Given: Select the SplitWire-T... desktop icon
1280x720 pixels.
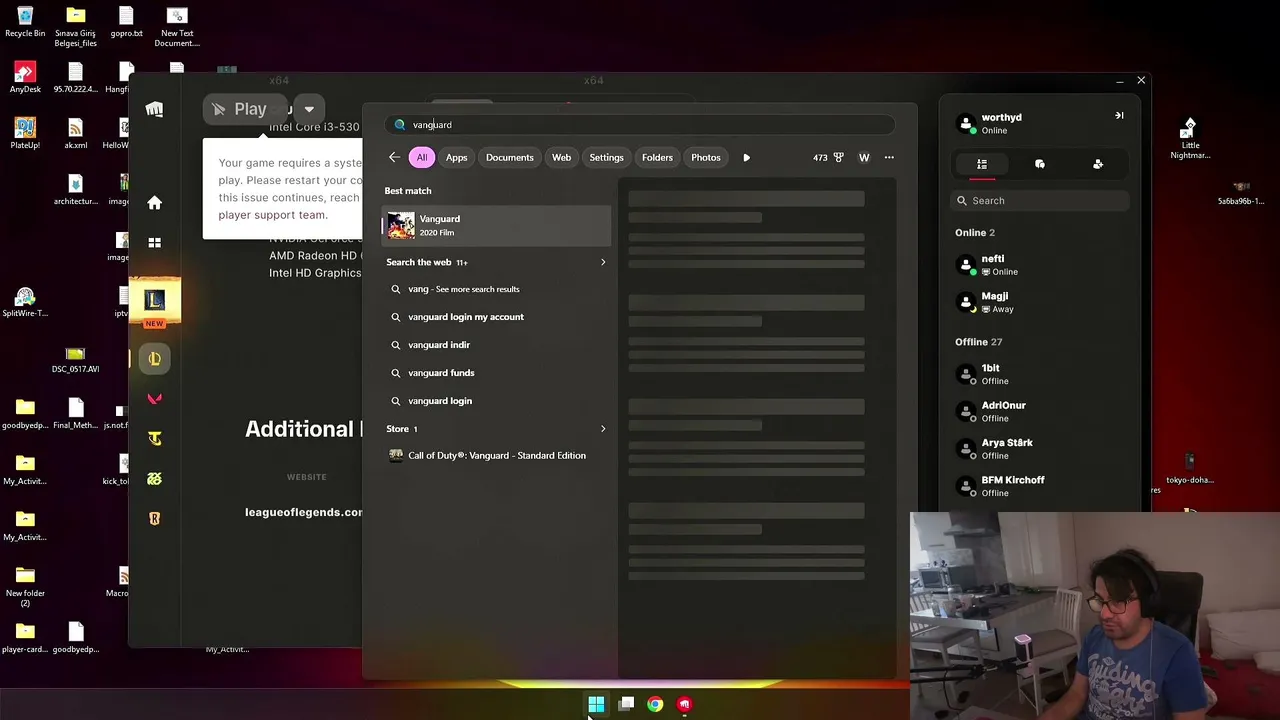Looking at the screenshot, I should coord(25,302).
